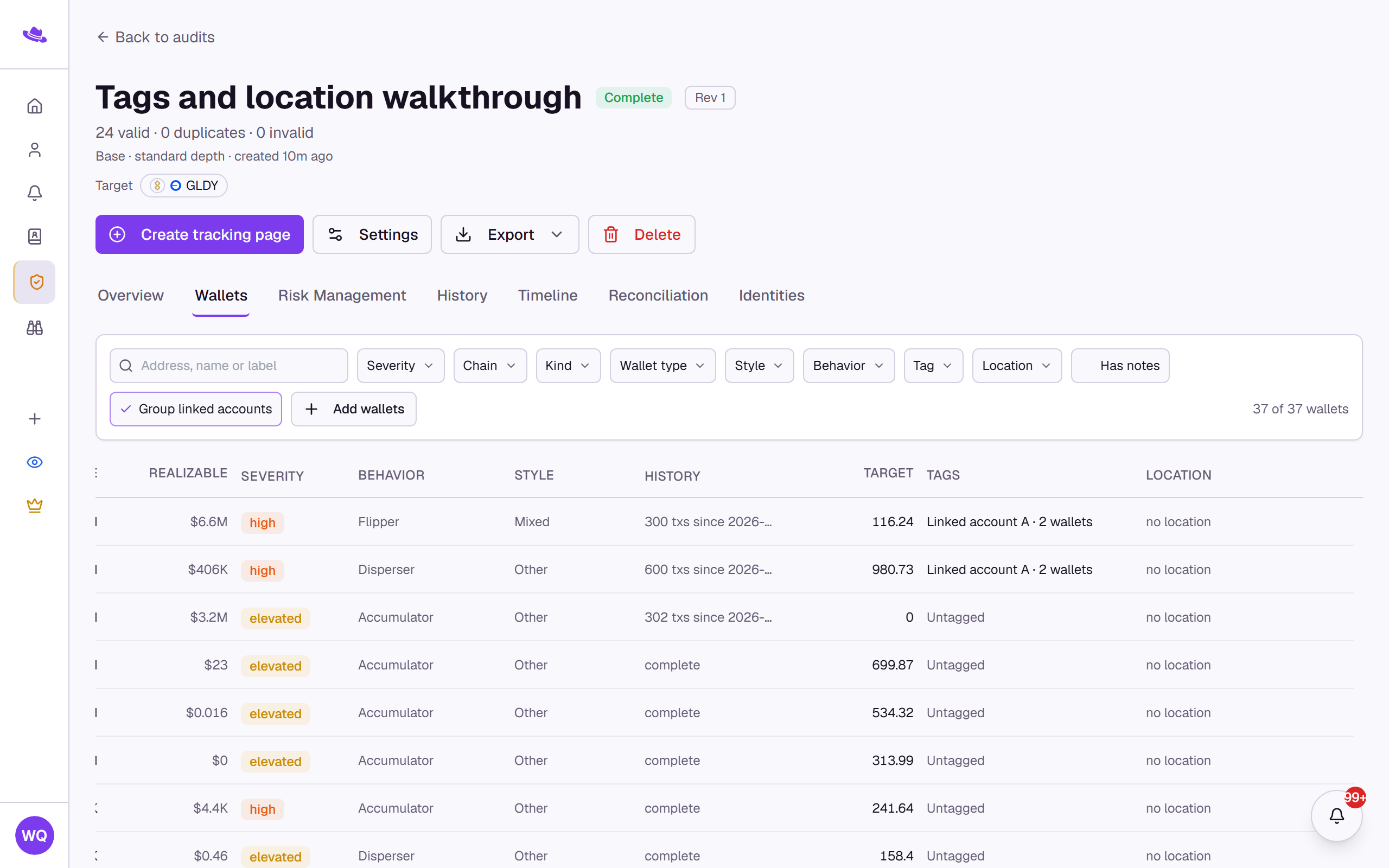Expand the Chain filter dropdown
The image size is (1389, 868).
tap(490, 366)
